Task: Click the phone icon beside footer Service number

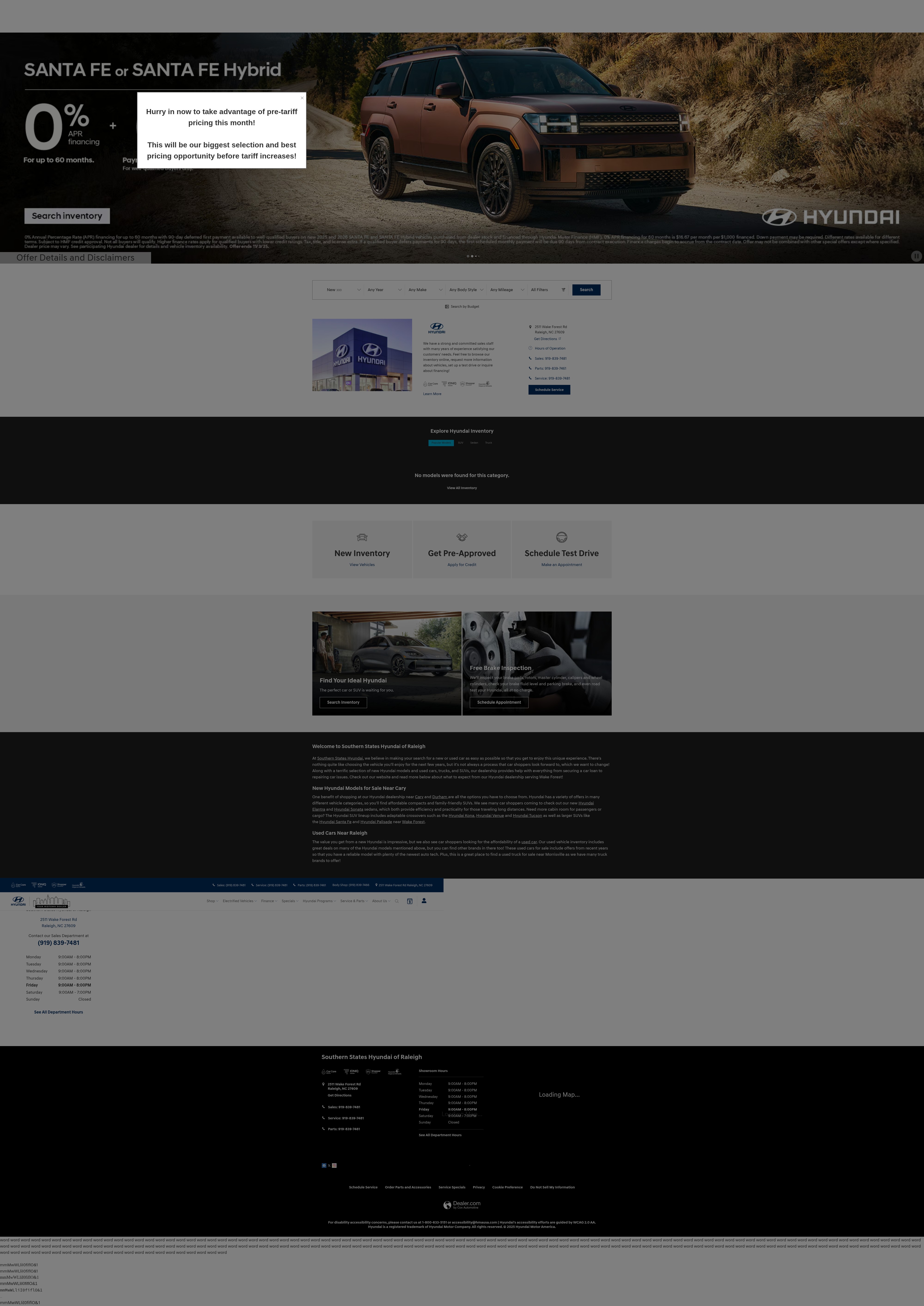Action: pos(324,1118)
